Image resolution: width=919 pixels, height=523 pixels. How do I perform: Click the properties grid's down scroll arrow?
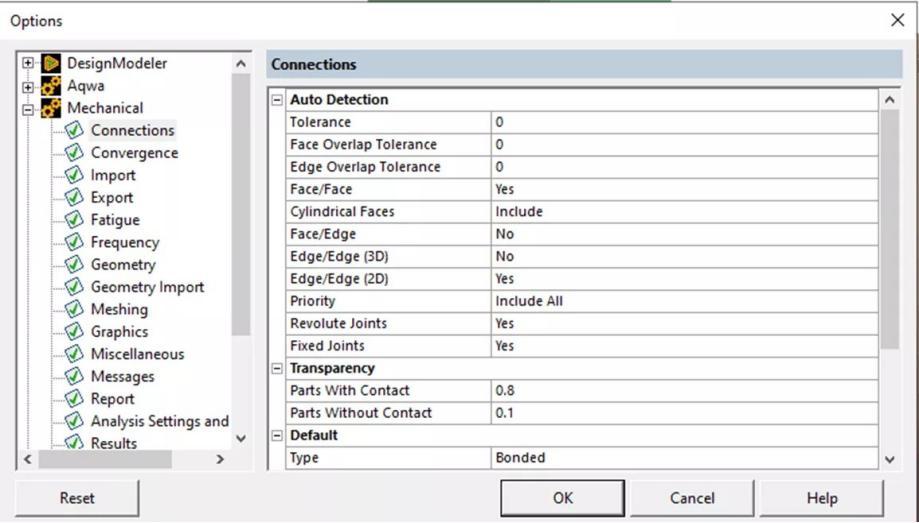click(890, 460)
